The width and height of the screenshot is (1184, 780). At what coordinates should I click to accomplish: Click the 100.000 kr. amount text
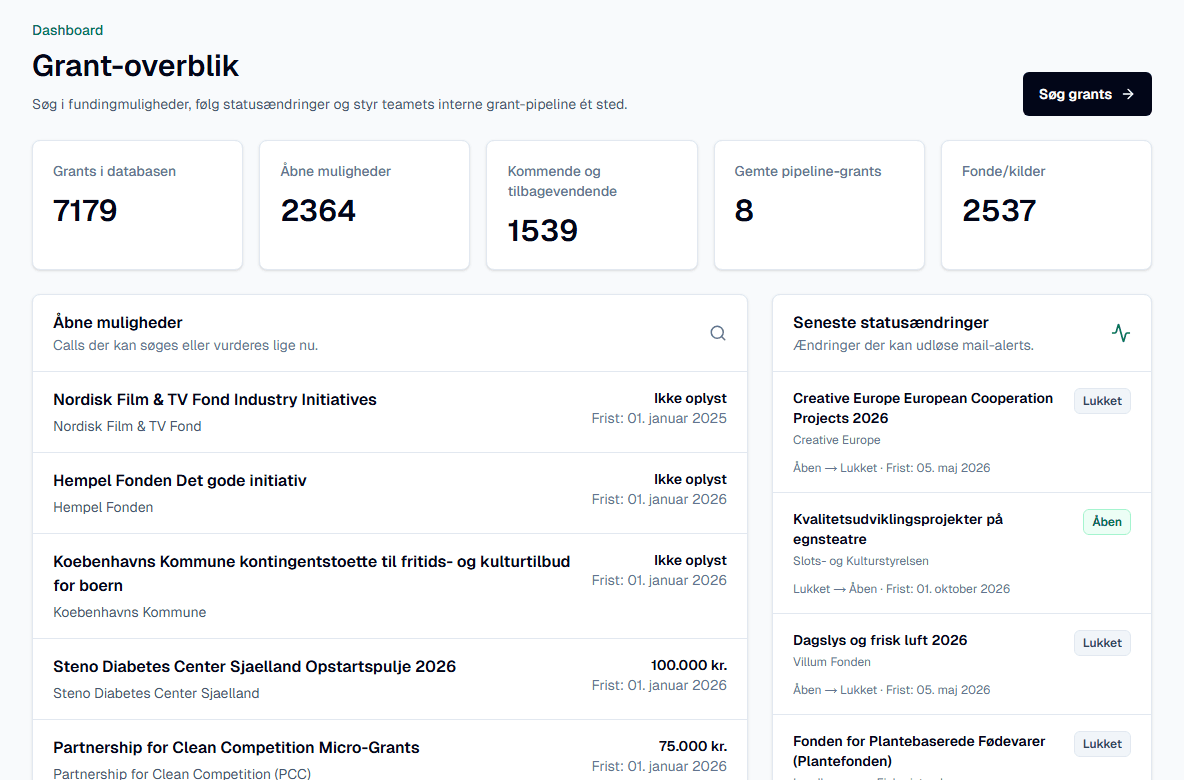689,665
